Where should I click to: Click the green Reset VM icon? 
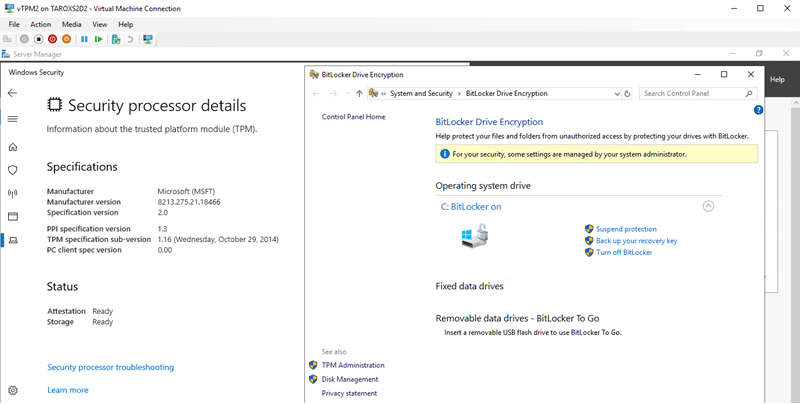point(98,39)
